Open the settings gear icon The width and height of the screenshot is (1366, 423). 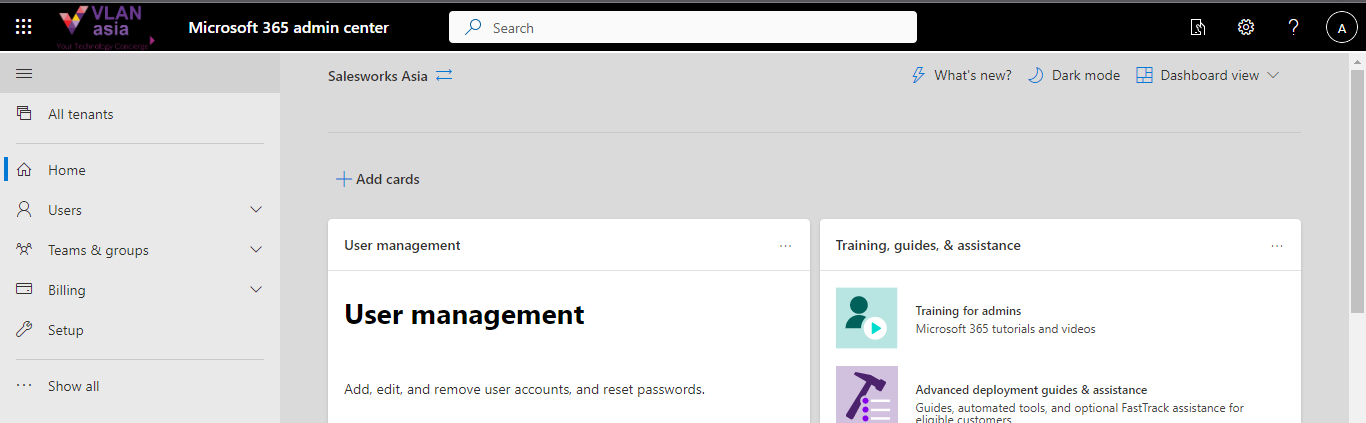click(x=1246, y=27)
